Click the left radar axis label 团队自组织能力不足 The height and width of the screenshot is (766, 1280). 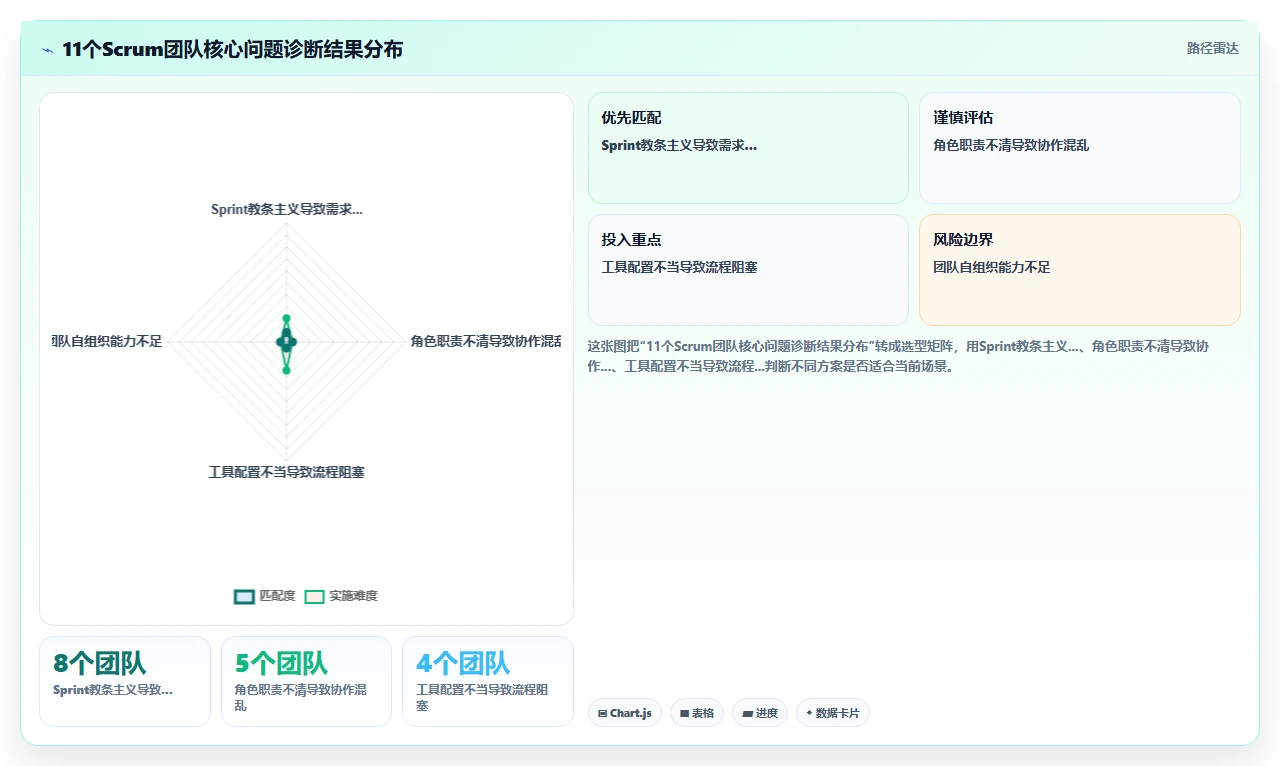[x=107, y=341]
